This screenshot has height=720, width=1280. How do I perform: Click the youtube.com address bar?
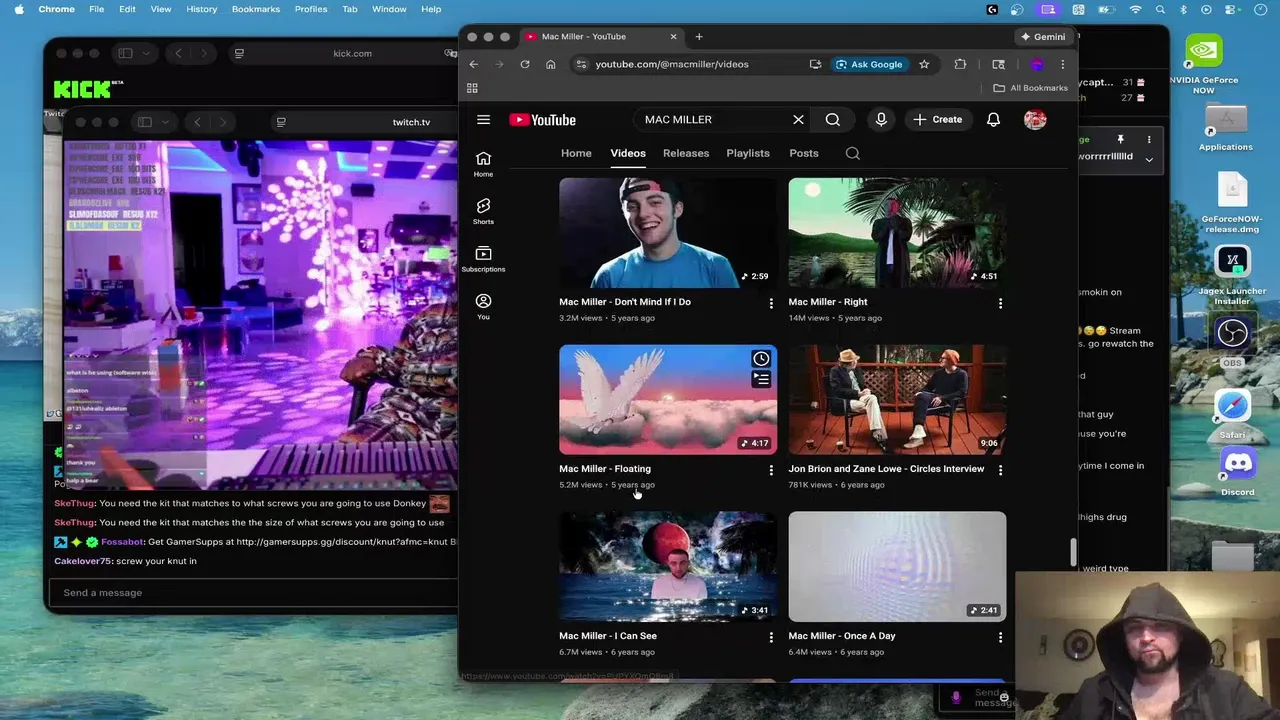coord(672,64)
